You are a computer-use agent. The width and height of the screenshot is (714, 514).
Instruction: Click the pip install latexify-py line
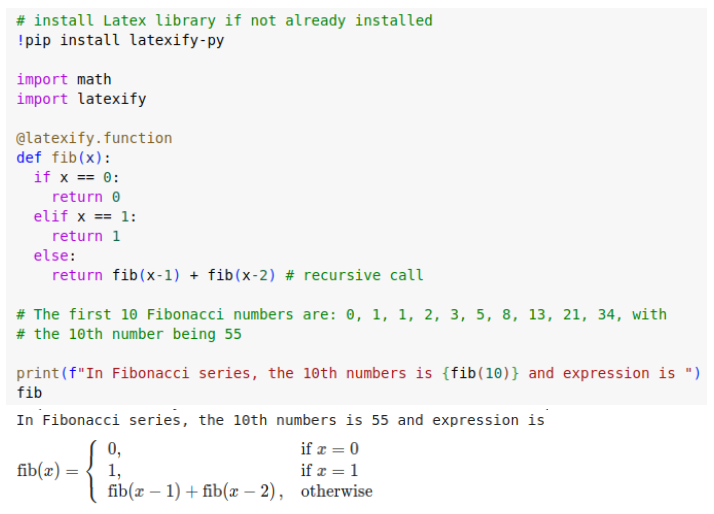click(120, 41)
